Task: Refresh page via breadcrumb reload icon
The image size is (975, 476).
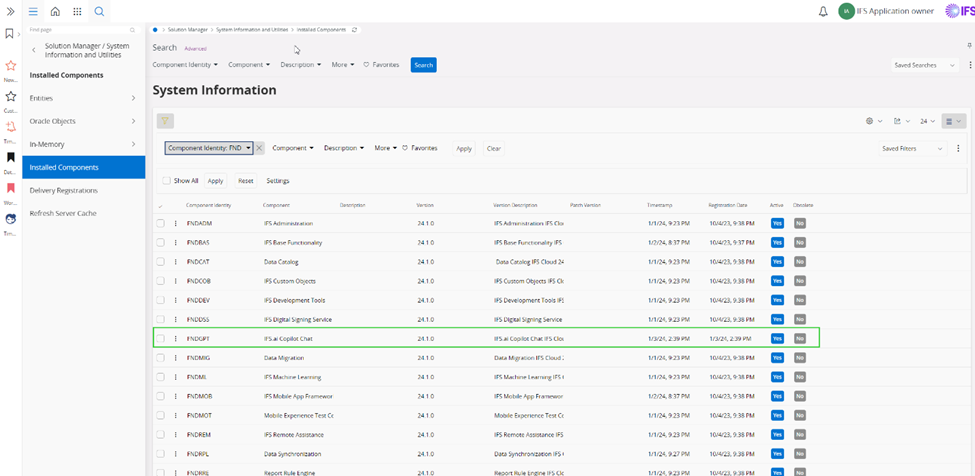Action: (355, 30)
